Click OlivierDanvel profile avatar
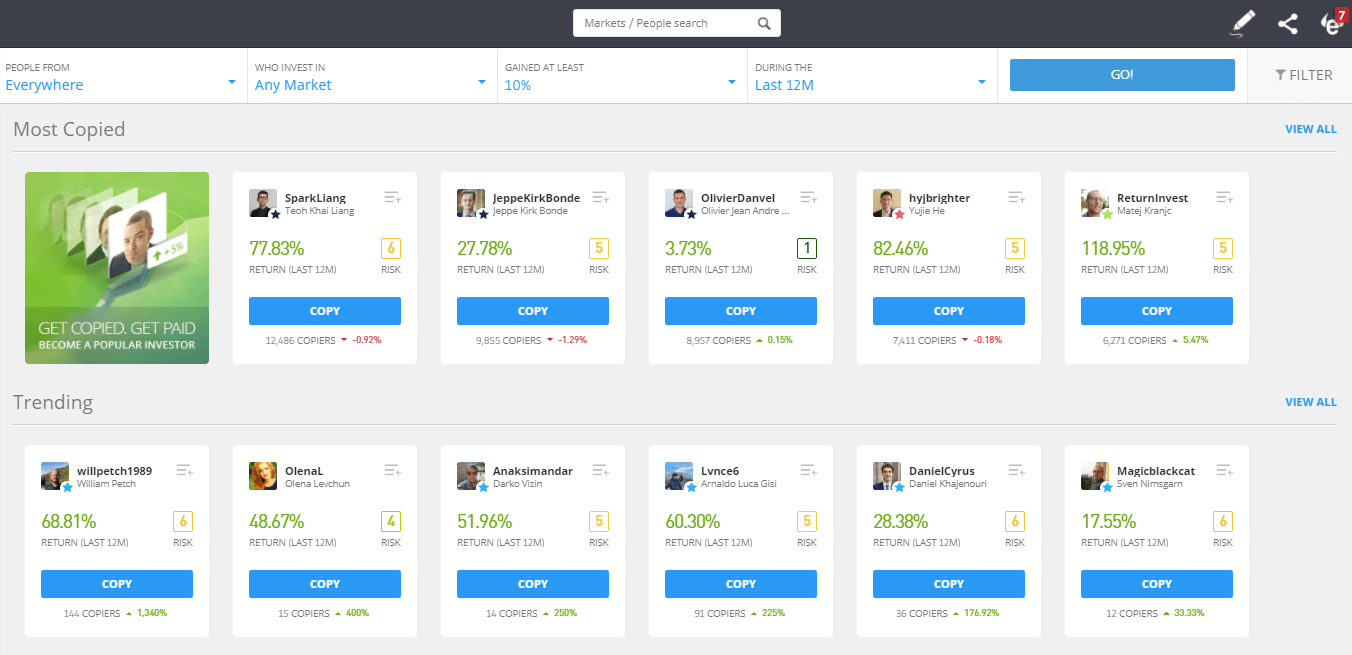 (679, 203)
